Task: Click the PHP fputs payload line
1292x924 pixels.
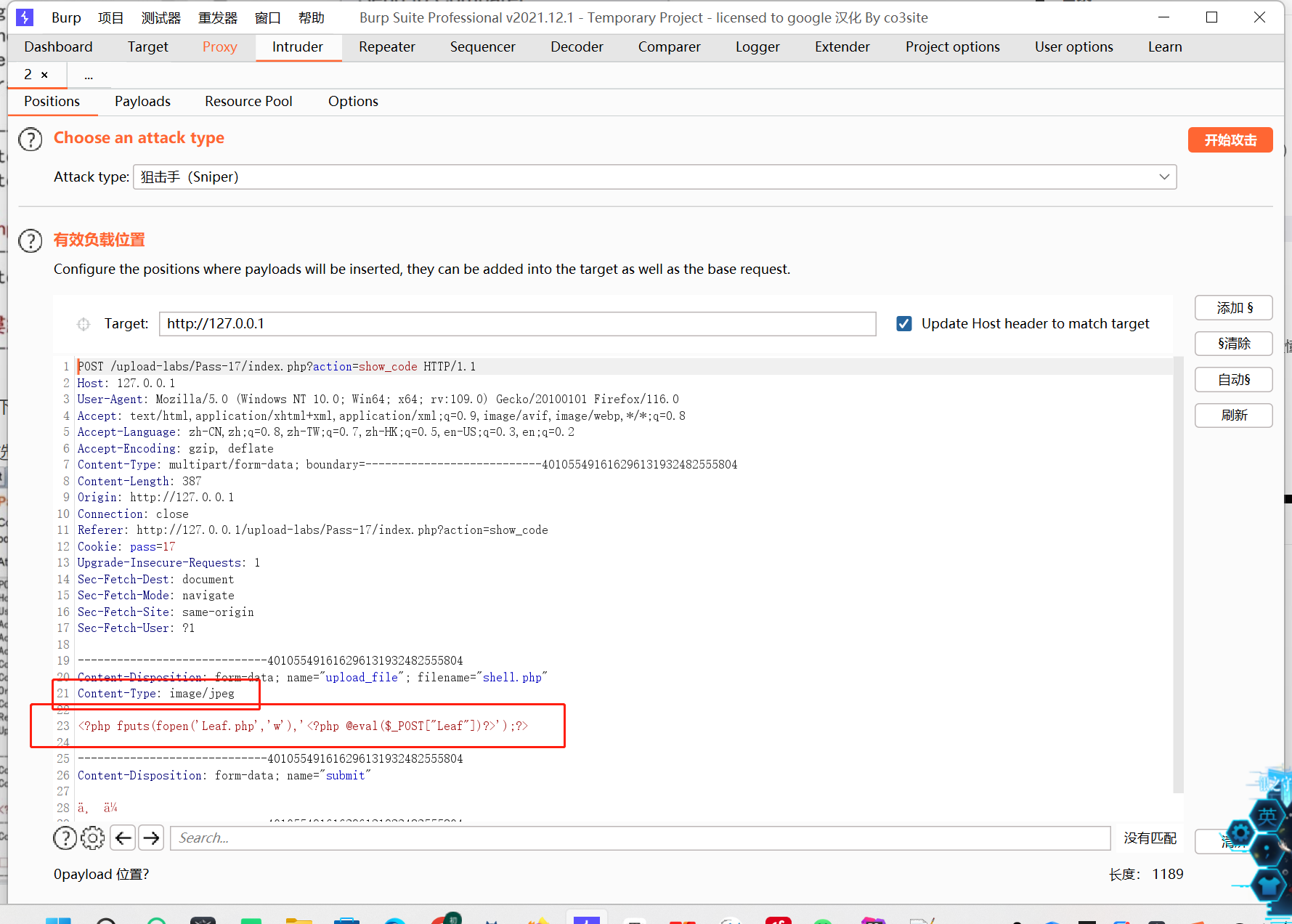Action: click(x=303, y=726)
